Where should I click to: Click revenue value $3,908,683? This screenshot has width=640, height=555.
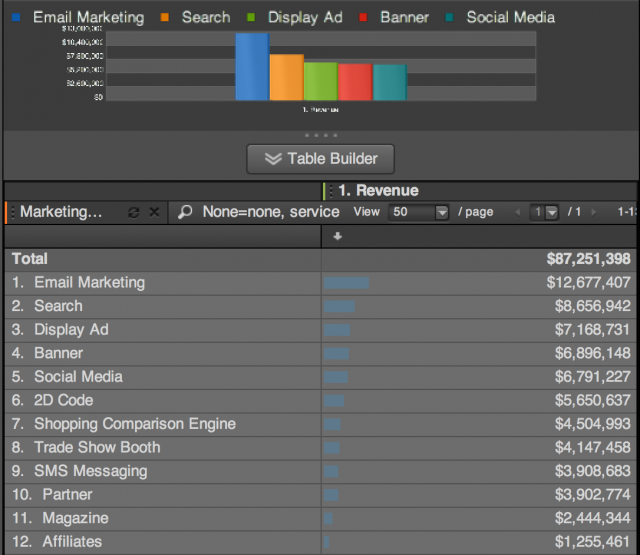(593, 471)
